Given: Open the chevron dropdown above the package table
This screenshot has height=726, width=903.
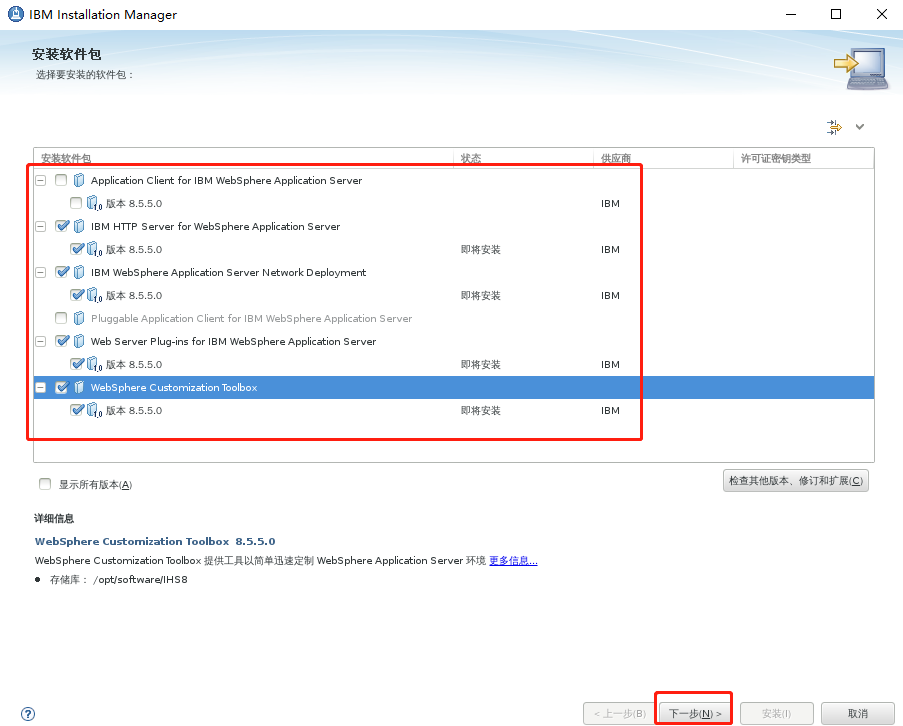Looking at the screenshot, I should tap(858, 127).
